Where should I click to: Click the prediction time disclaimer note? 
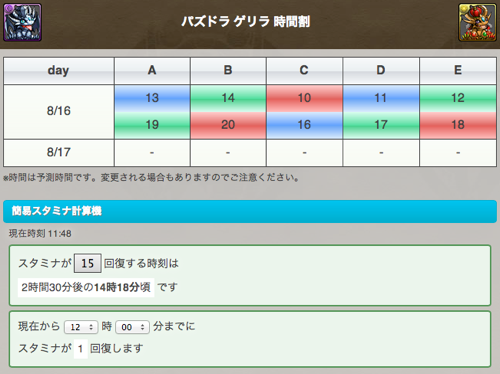(x=151, y=177)
